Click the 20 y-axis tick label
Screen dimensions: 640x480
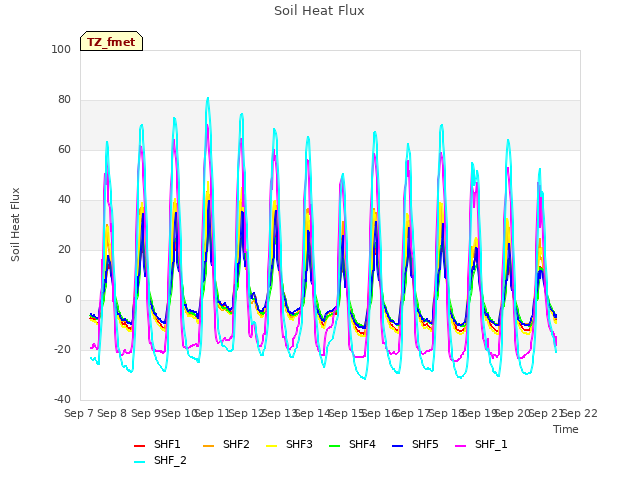pos(64,250)
